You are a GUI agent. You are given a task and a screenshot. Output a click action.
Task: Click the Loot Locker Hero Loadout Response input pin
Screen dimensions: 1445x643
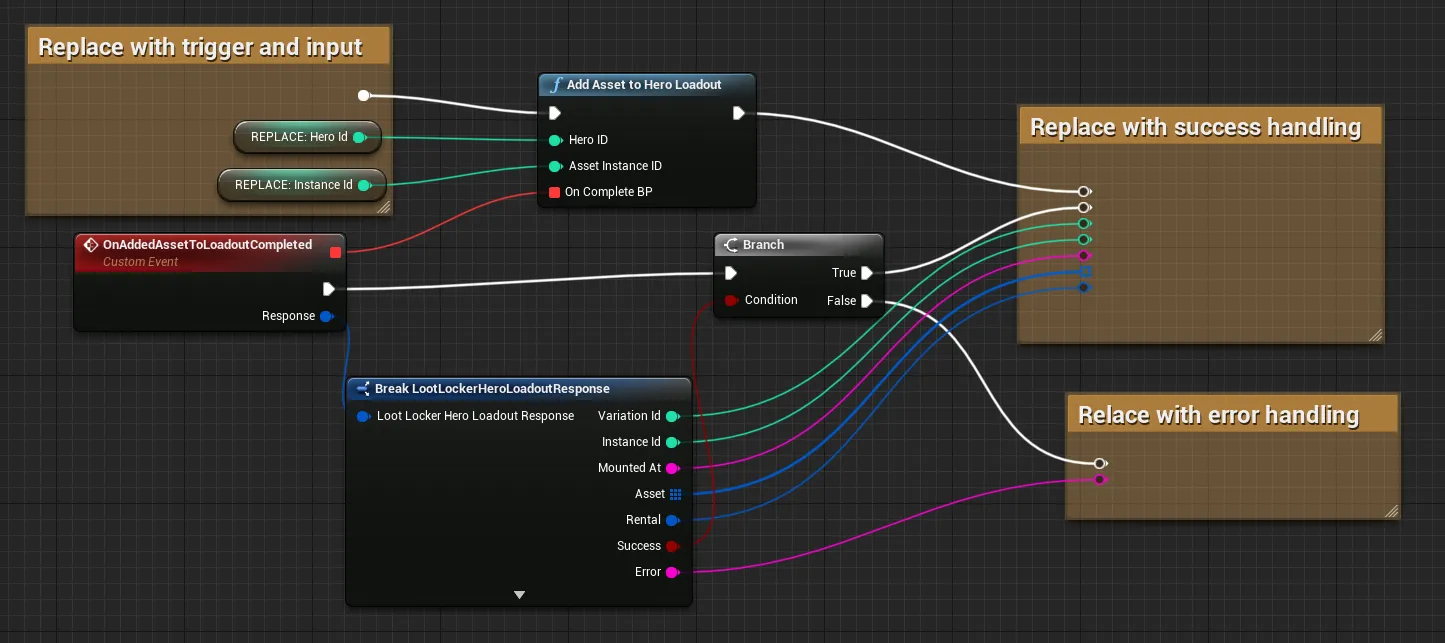(364, 416)
